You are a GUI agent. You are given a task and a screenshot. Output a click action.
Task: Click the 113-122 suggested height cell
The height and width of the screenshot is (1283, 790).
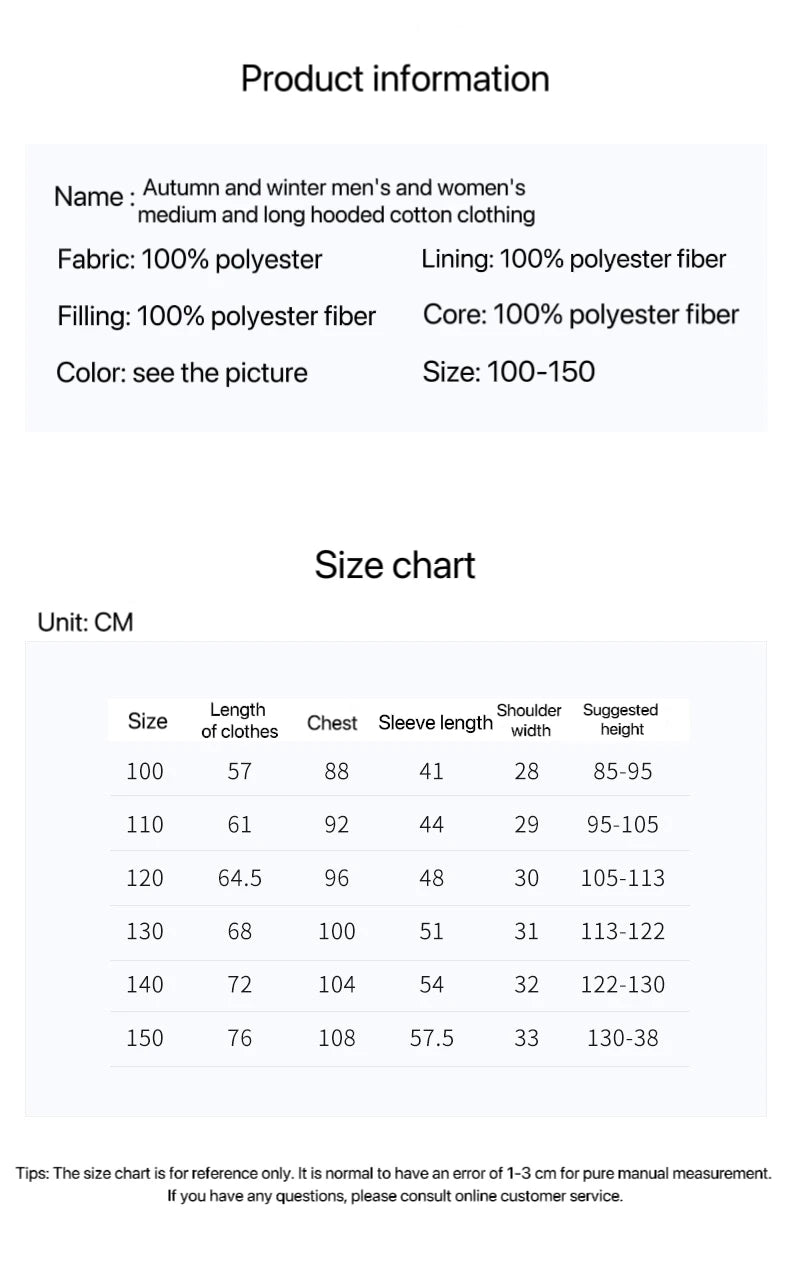pyautogui.click(x=622, y=931)
